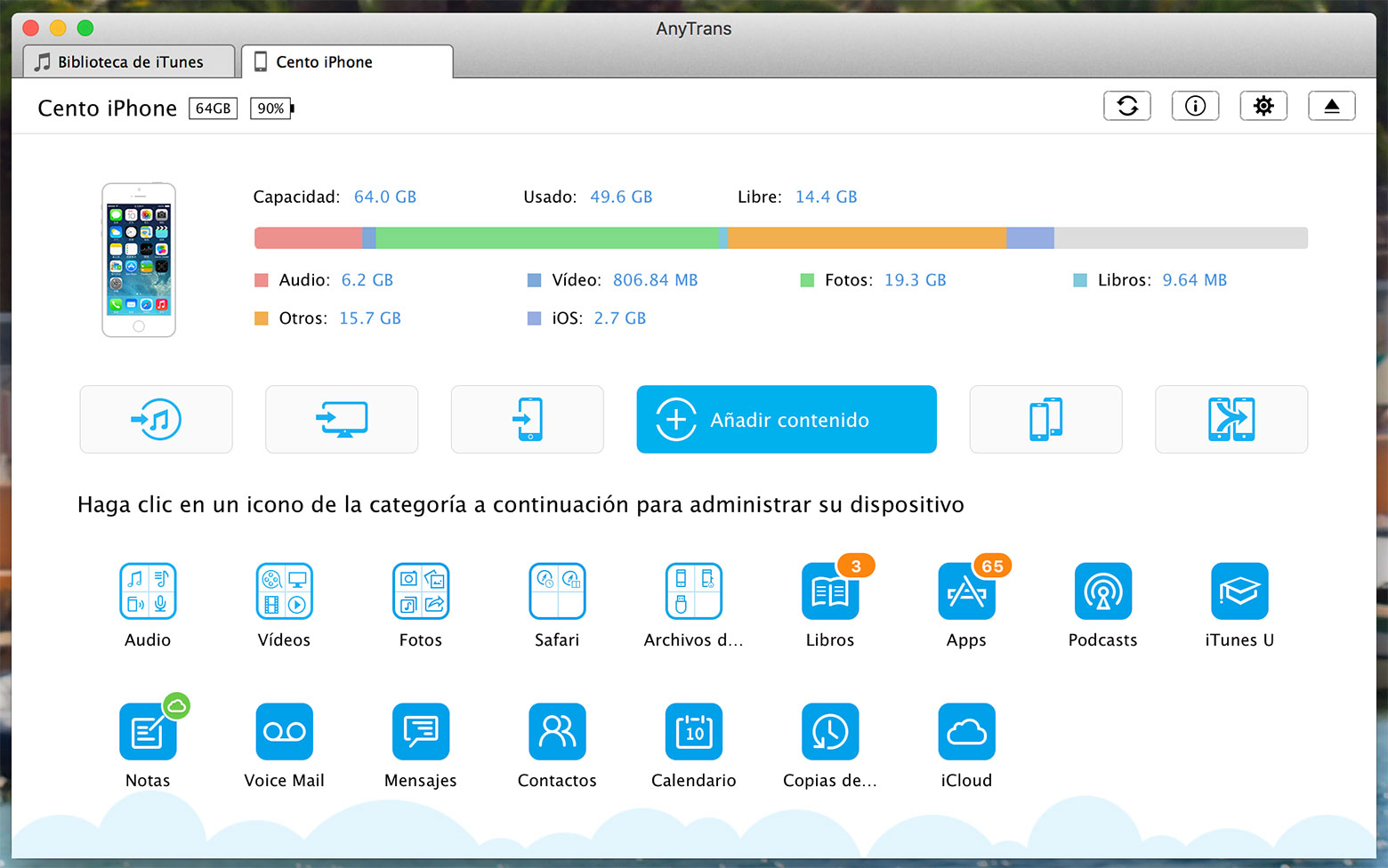Refresh the device with the sync icon

pos(1127,106)
